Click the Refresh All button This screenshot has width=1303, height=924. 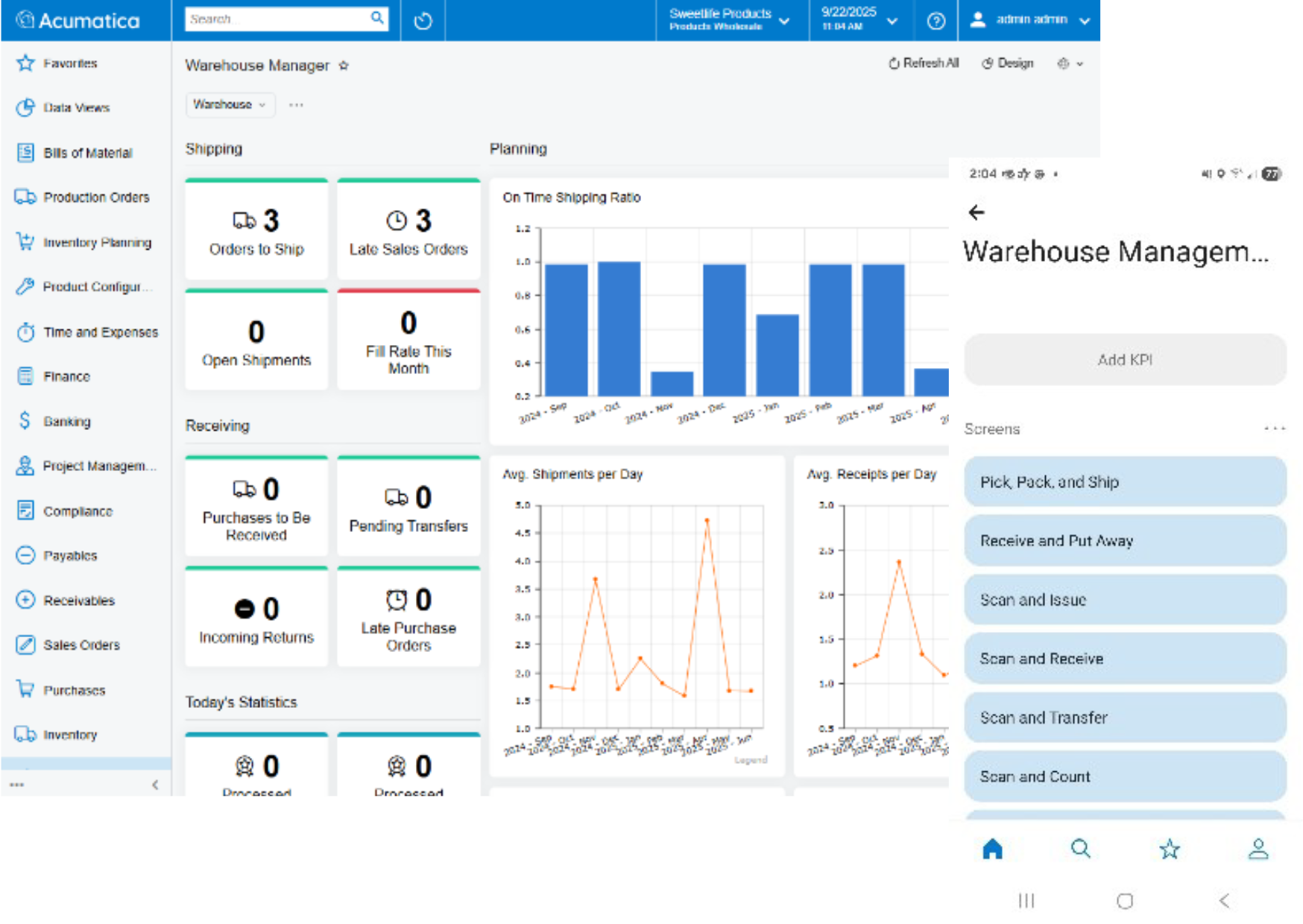point(923,63)
